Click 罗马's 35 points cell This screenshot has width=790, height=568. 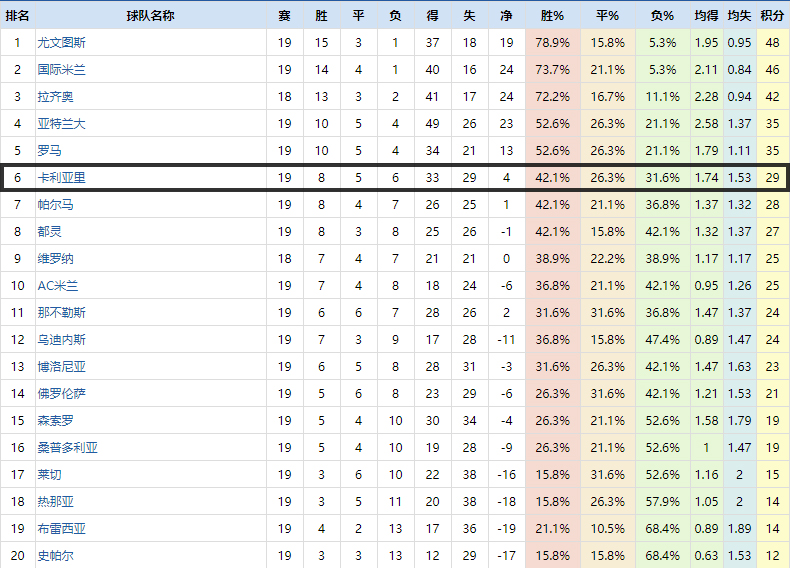pyautogui.click(x=772, y=151)
